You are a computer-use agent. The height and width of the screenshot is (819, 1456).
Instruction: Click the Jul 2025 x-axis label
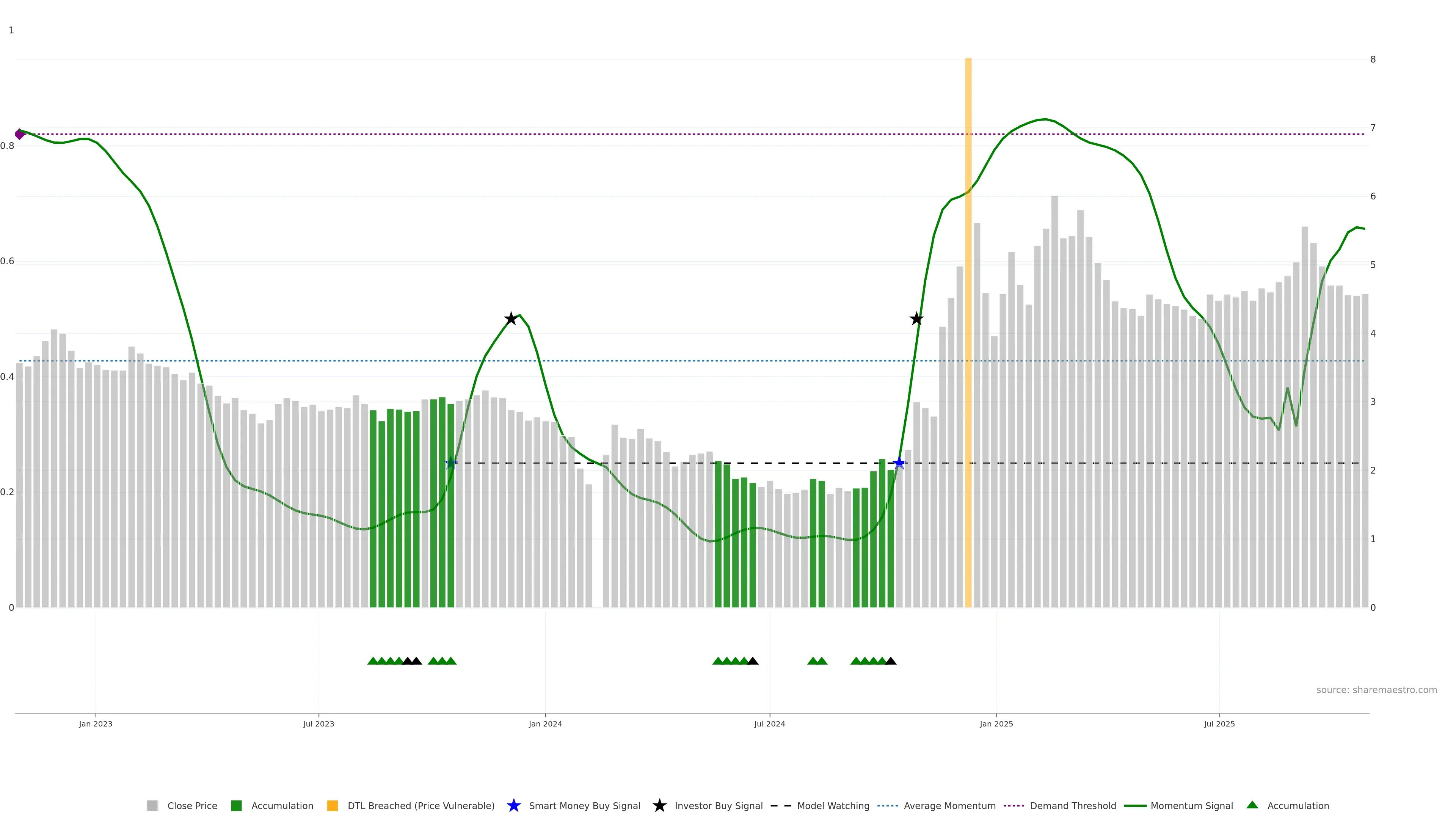pos(1219,724)
